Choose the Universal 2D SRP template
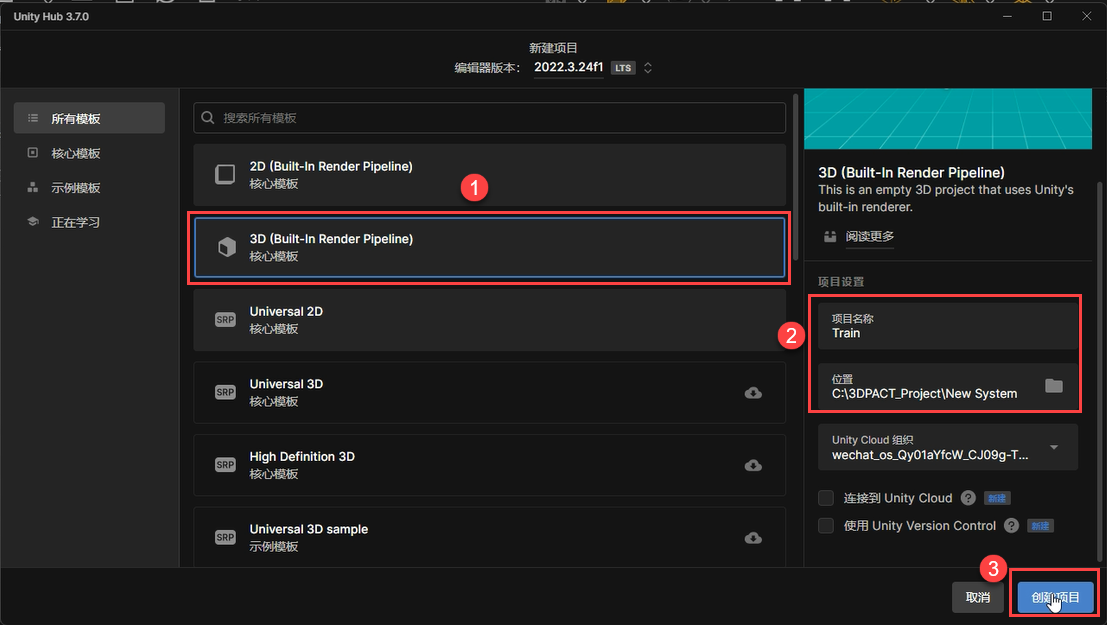 (489, 320)
